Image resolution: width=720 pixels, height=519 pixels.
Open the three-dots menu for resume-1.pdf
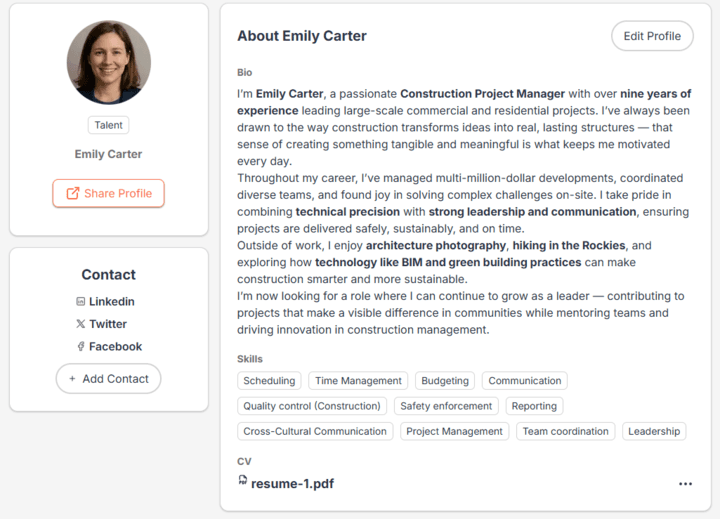pyautogui.click(x=685, y=484)
